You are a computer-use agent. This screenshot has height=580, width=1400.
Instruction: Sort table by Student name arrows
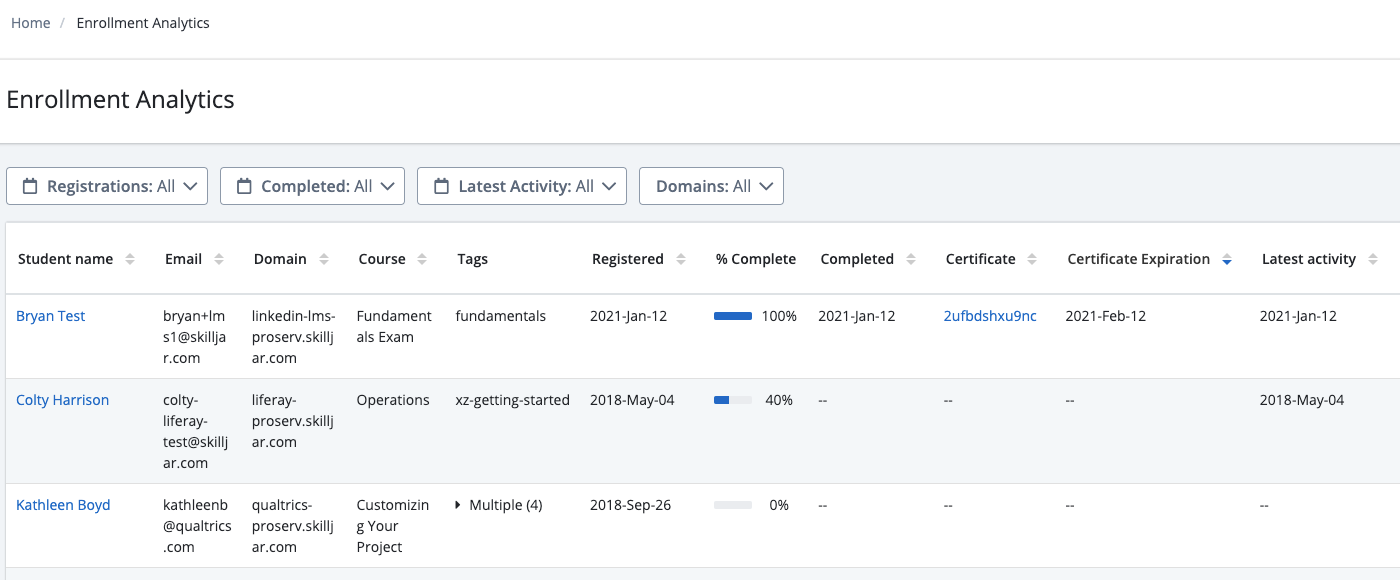[130, 259]
